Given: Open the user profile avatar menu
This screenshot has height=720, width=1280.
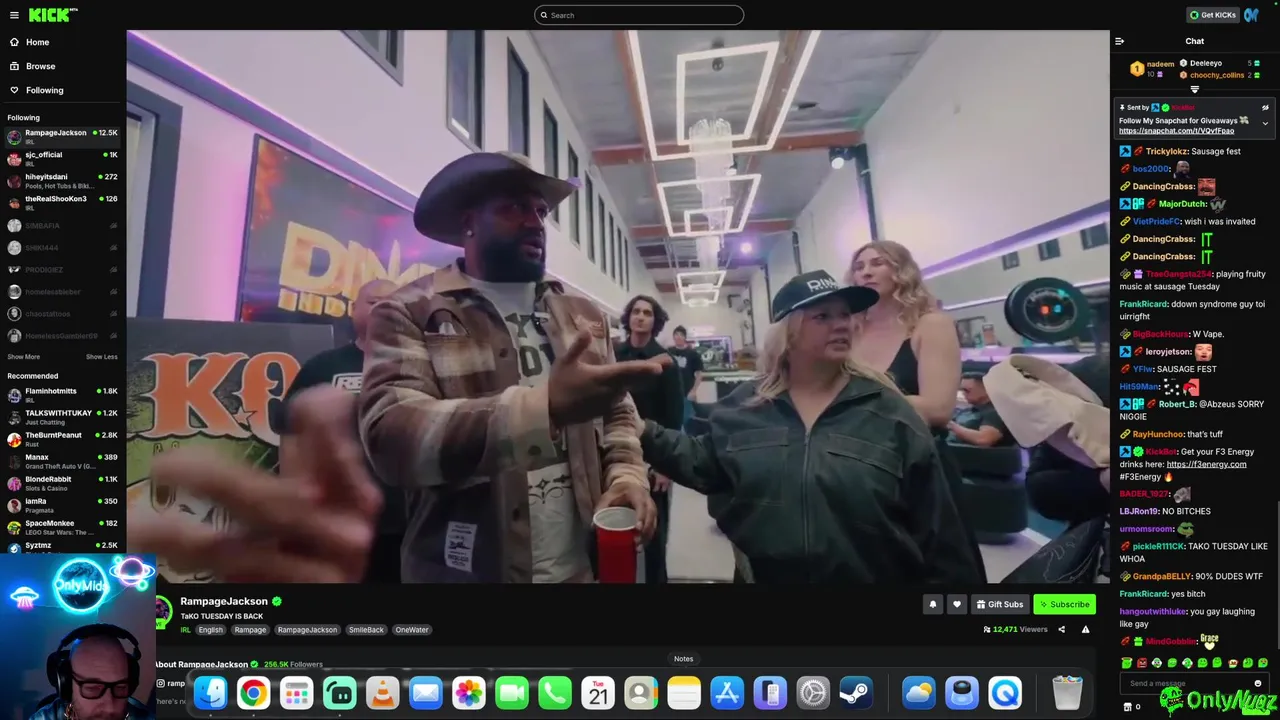Looking at the screenshot, I should [1252, 15].
